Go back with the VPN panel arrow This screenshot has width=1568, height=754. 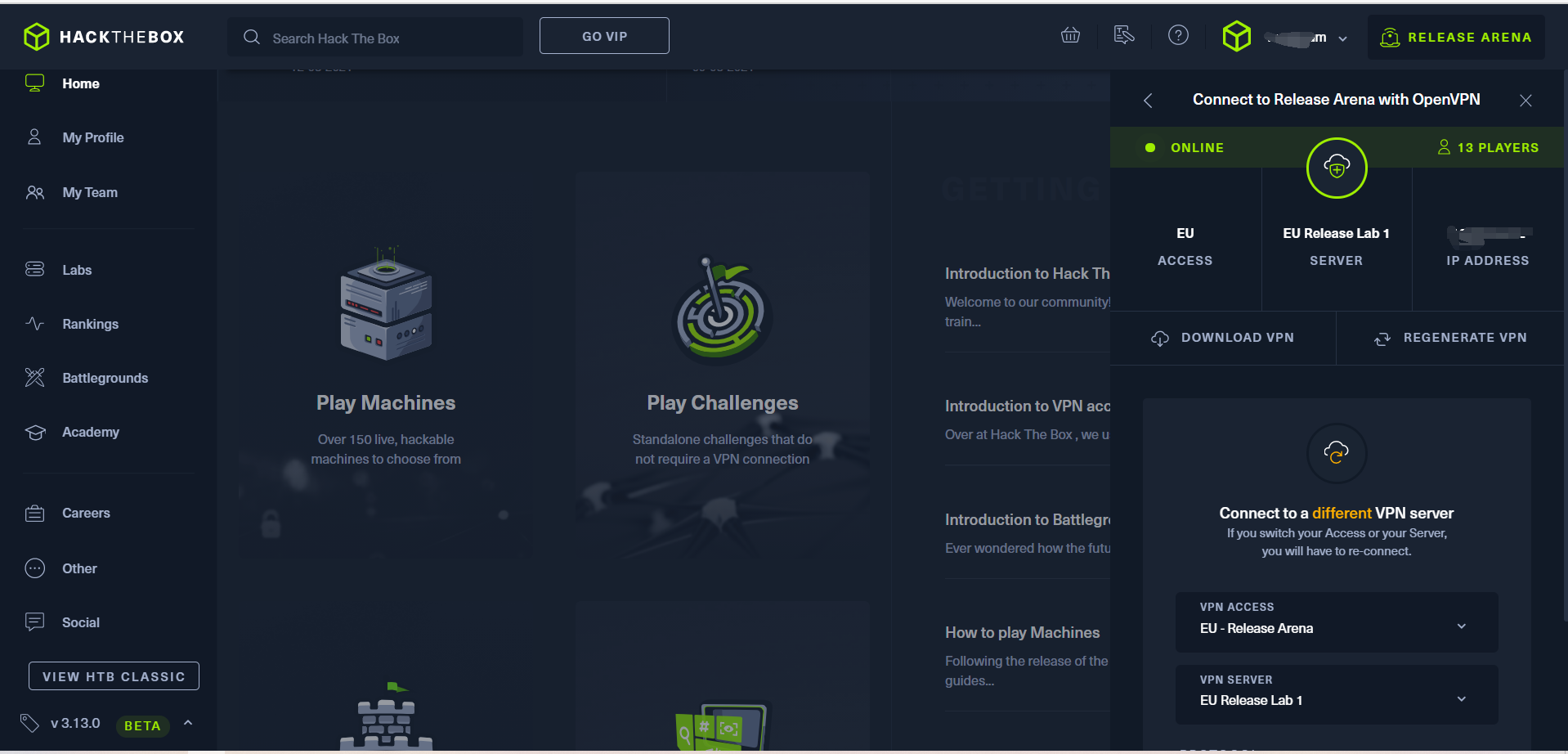(x=1148, y=100)
